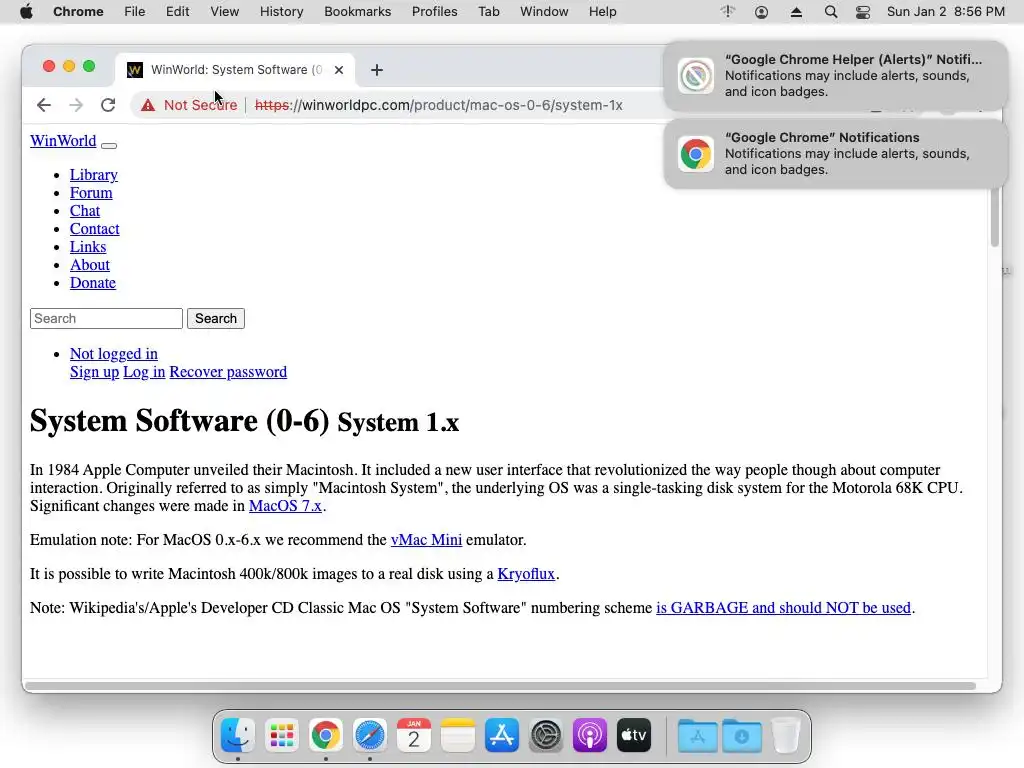Follow the MacOS 7.x link
1024x768 pixels.
pyautogui.click(x=285, y=506)
